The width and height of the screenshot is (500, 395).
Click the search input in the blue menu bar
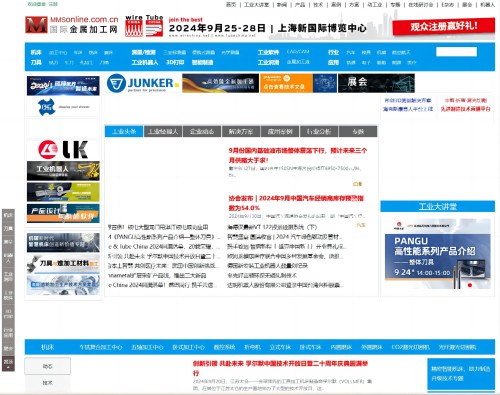point(456,52)
